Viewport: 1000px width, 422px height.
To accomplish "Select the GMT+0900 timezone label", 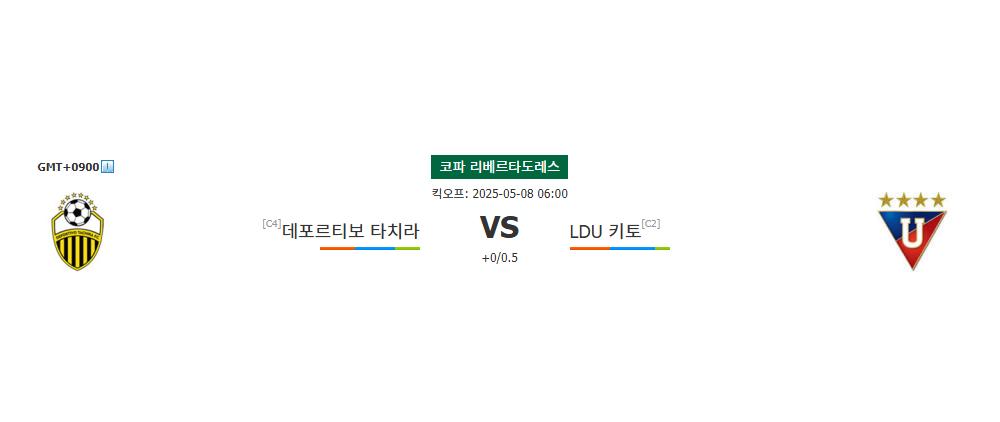I will 68,167.
